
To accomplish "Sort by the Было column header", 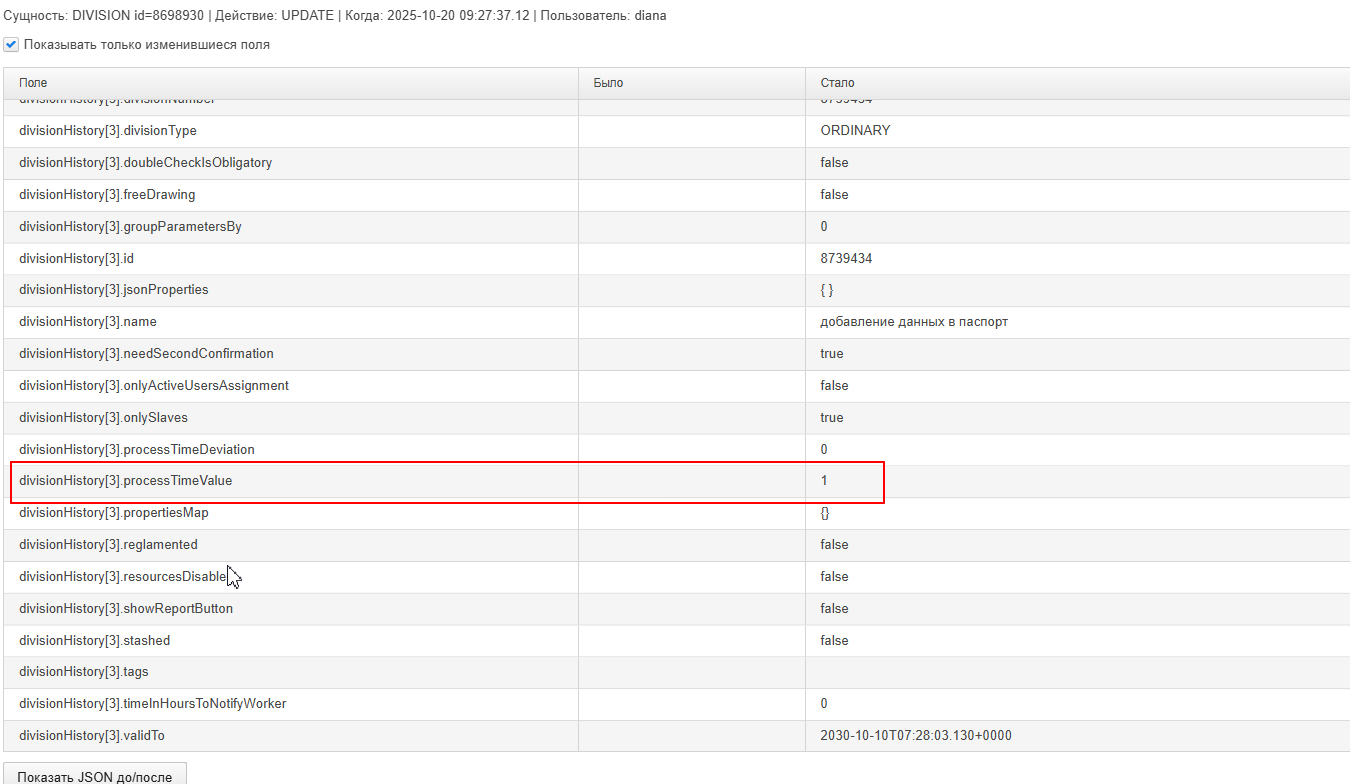I will pos(692,83).
